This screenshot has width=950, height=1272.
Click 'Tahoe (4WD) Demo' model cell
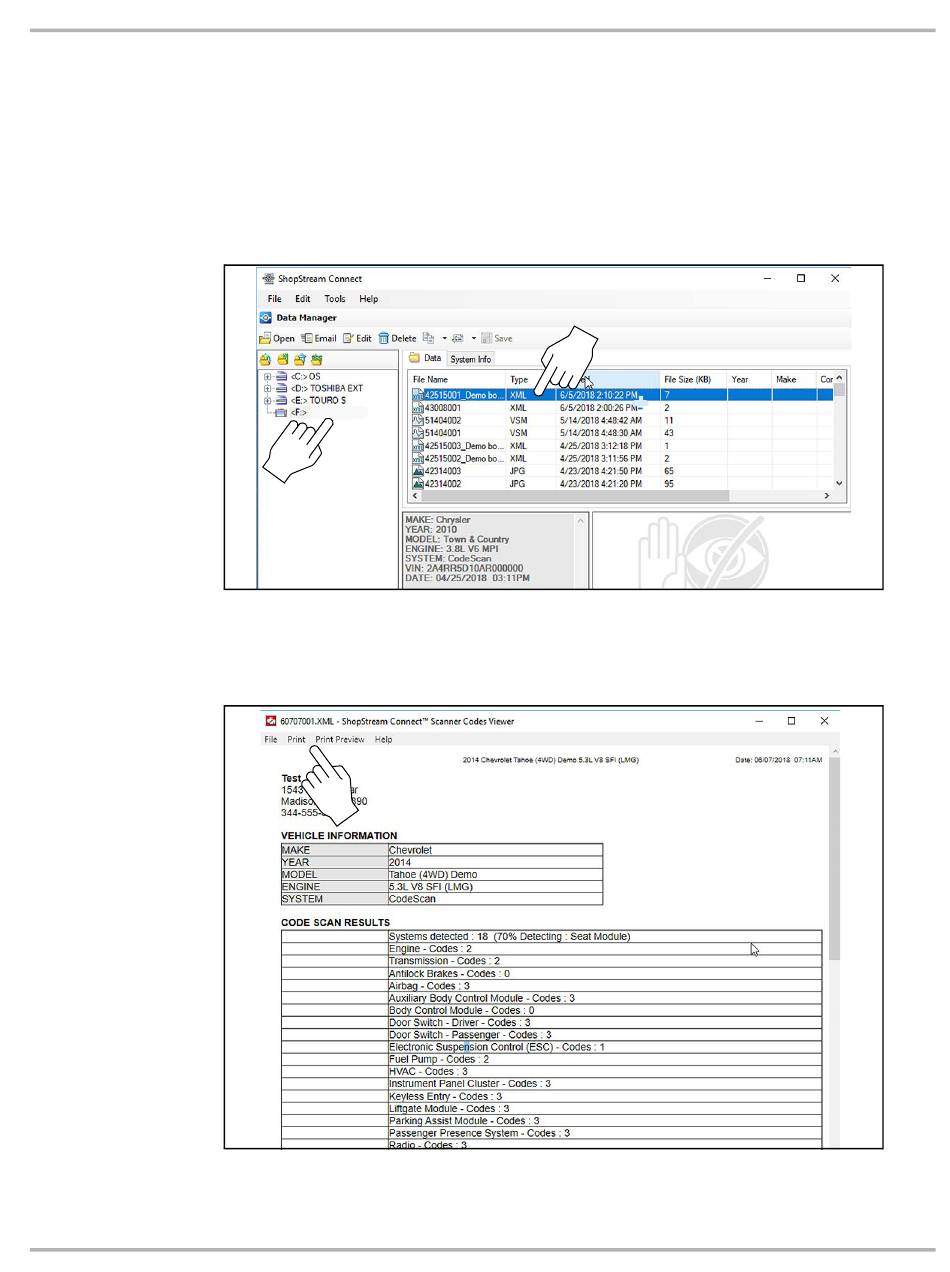point(495,874)
